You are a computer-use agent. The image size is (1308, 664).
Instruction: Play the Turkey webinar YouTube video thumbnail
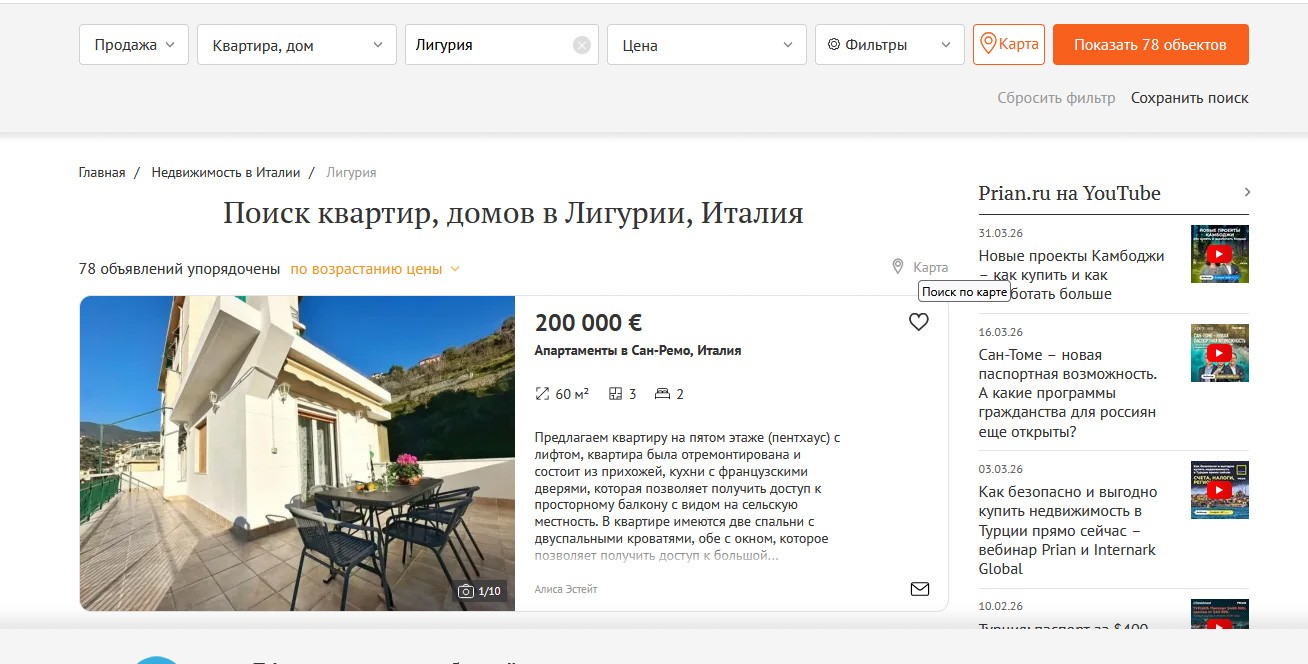click(x=1219, y=490)
